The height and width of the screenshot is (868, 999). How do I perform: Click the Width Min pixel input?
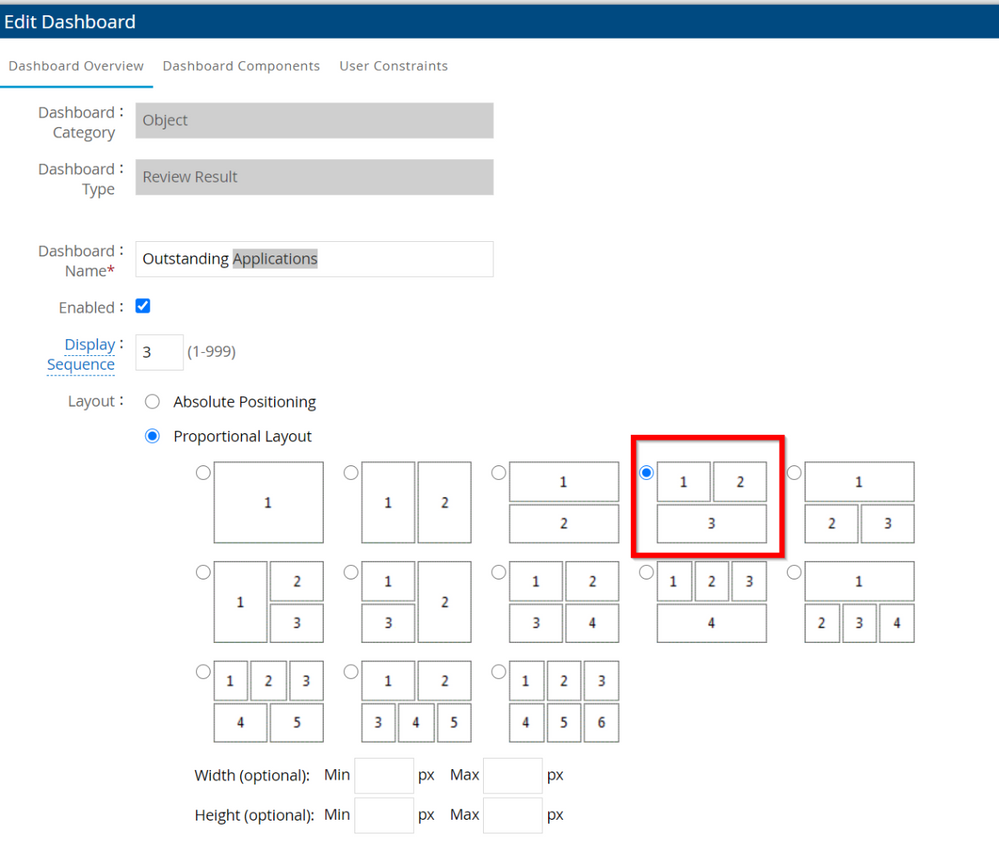coord(384,775)
